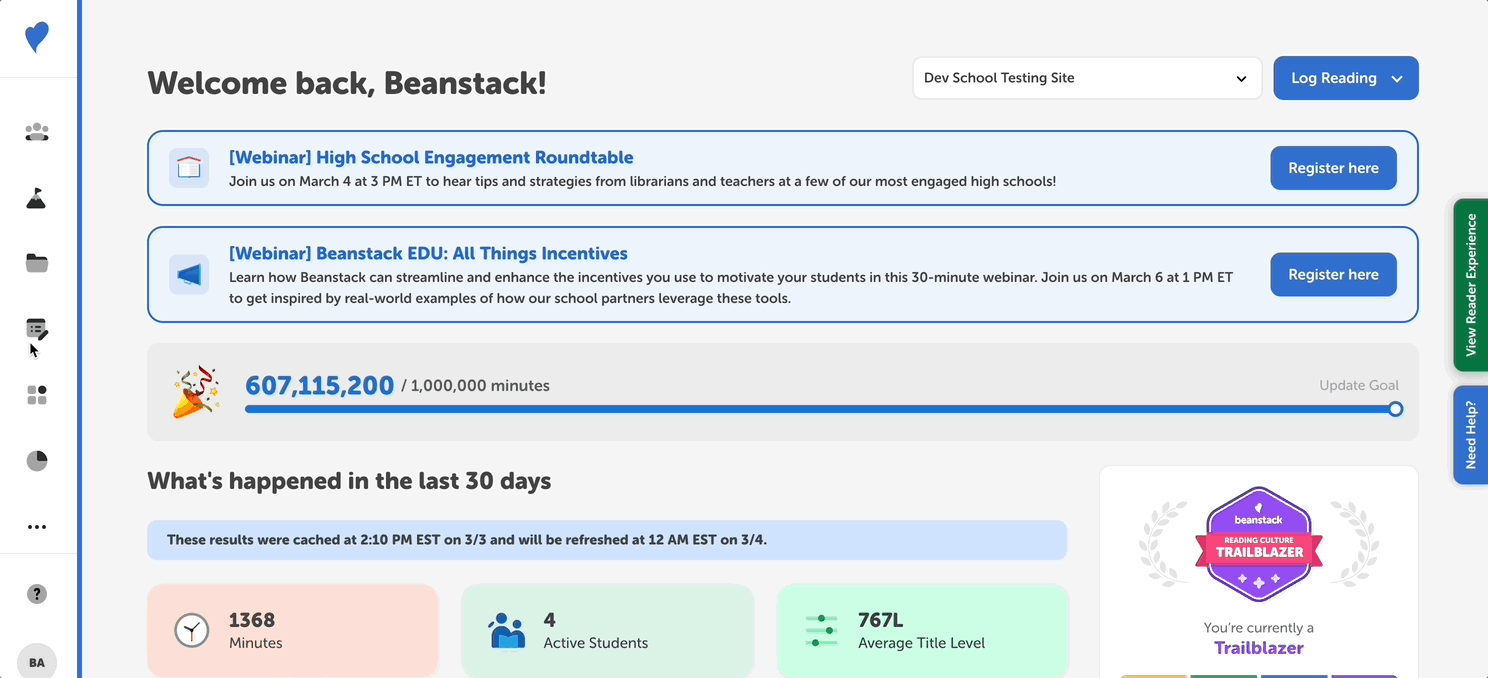The image size is (1488, 678).
Task: Open the Readers section in the sidebar
Action: [37, 131]
